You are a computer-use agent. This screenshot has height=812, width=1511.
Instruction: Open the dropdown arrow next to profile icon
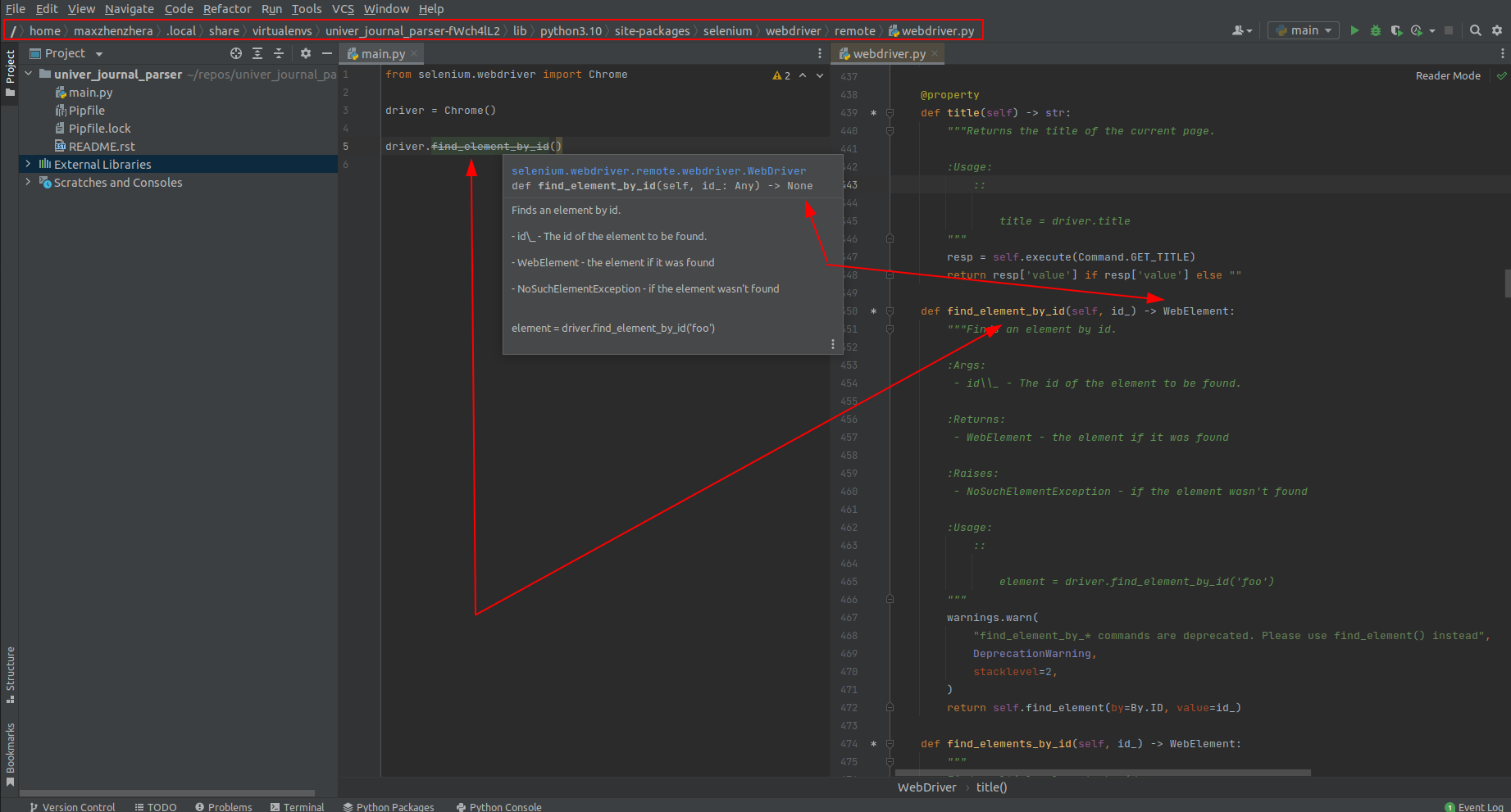pos(1432,30)
